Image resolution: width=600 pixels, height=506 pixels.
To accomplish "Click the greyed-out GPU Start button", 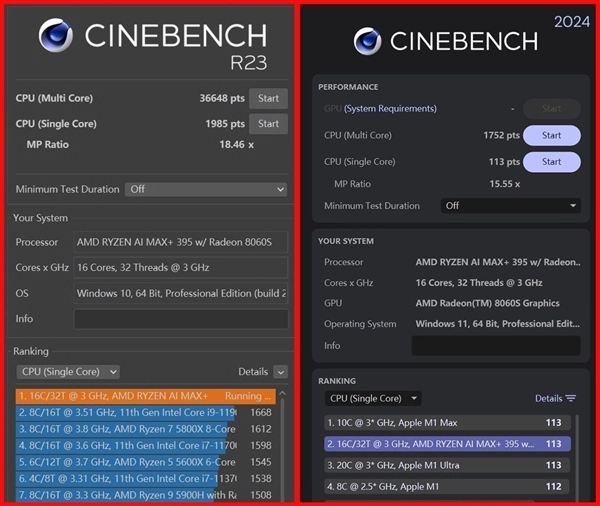I will 551,109.
